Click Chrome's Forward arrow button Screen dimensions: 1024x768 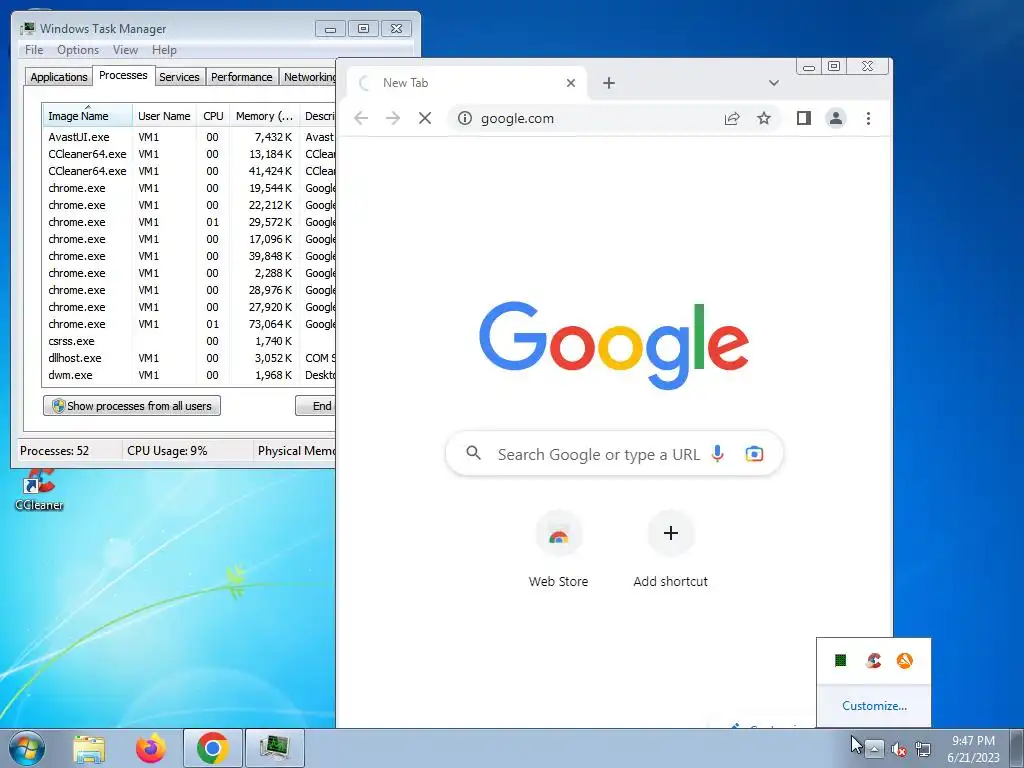392,118
